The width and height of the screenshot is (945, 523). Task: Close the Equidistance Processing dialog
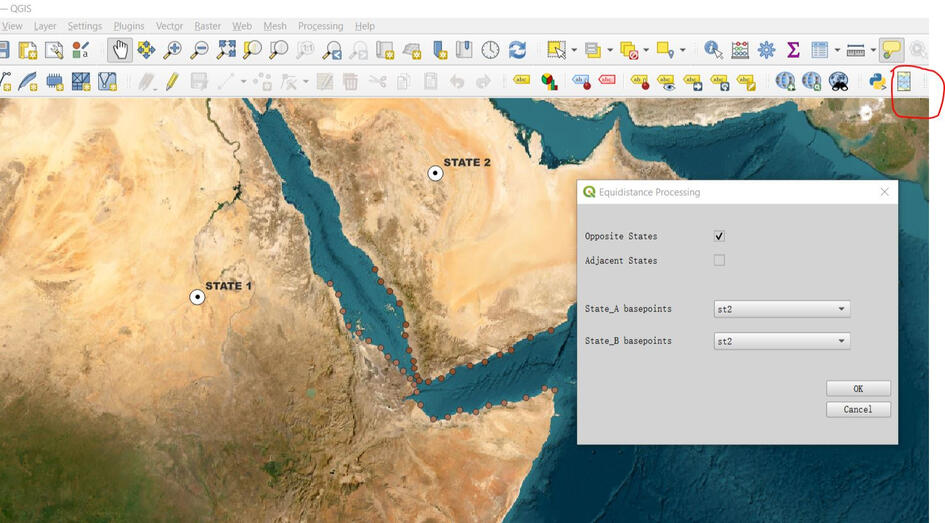pyautogui.click(x=884, y=192)
